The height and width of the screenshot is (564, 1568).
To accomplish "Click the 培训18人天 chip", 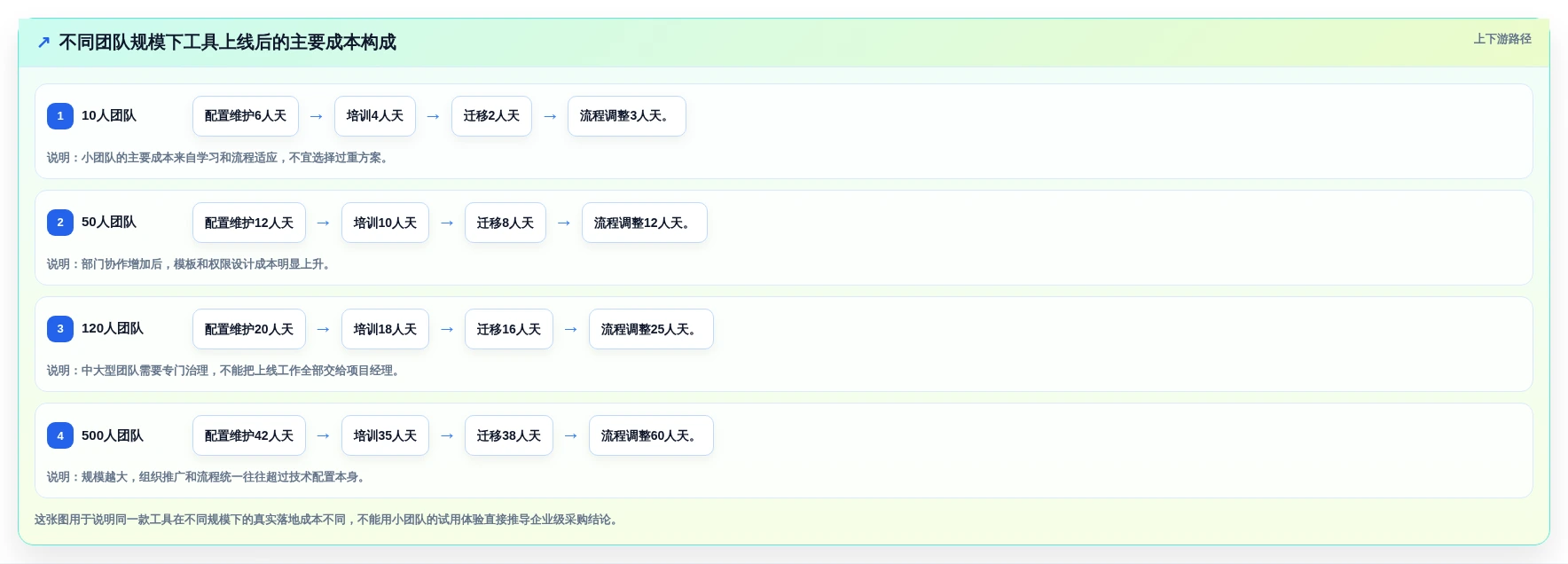I will [x=385, y=329].
